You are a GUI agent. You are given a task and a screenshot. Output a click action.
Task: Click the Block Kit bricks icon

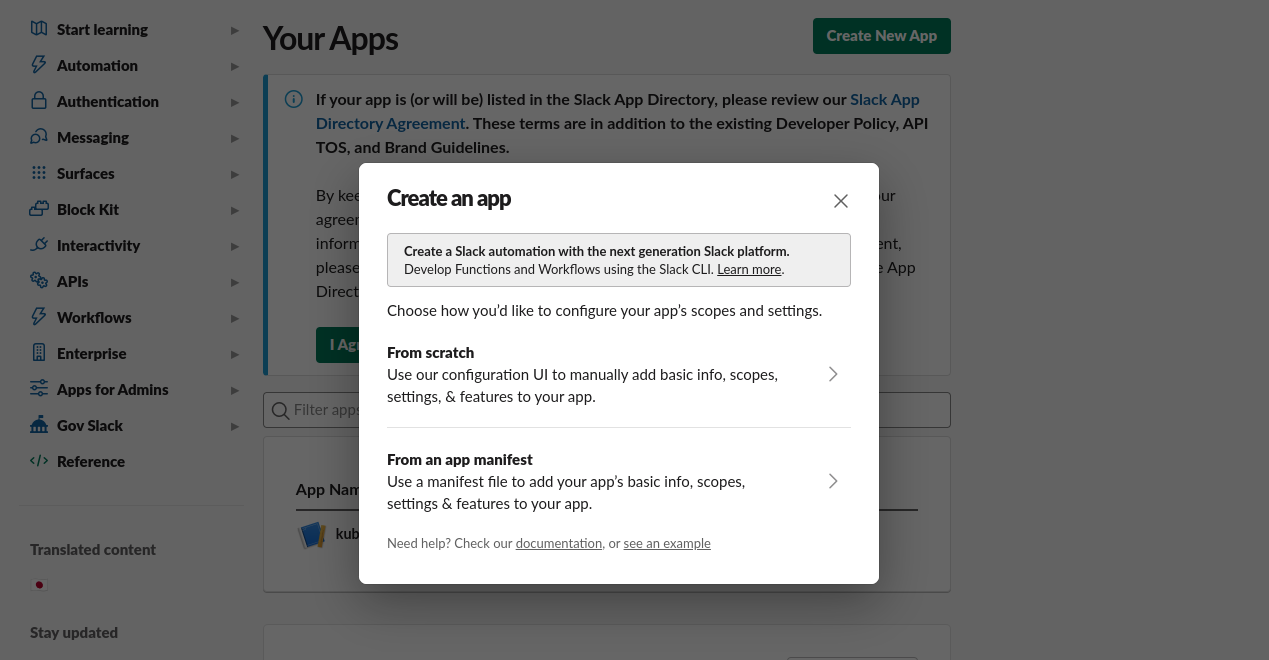[39, 209]
